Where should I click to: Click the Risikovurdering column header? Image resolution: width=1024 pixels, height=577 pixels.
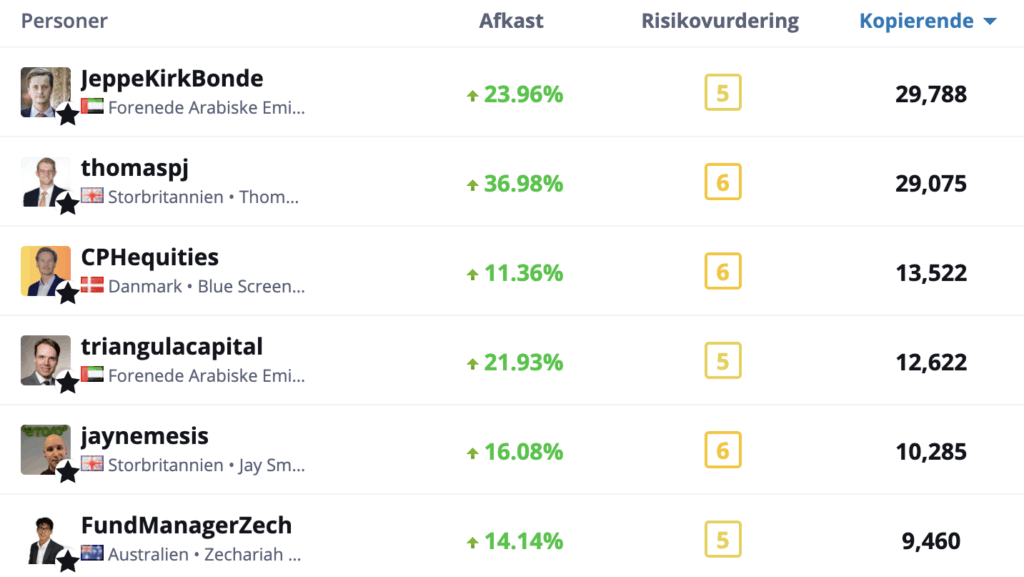(720, 20)
